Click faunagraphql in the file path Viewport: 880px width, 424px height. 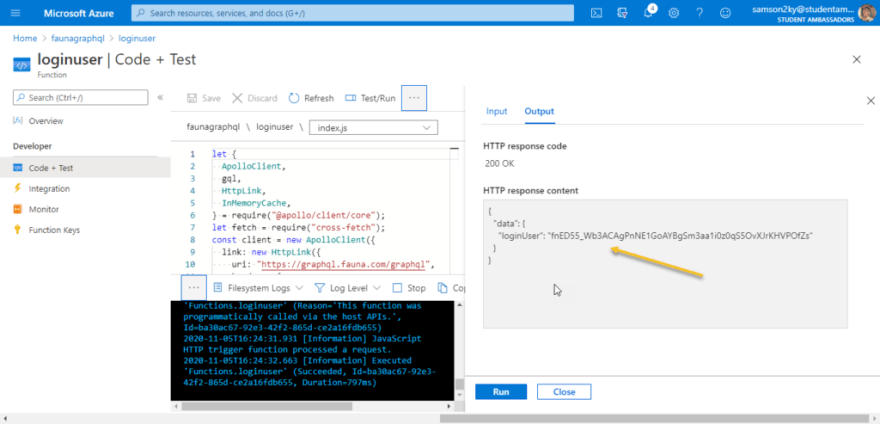(x=213, y=127)
